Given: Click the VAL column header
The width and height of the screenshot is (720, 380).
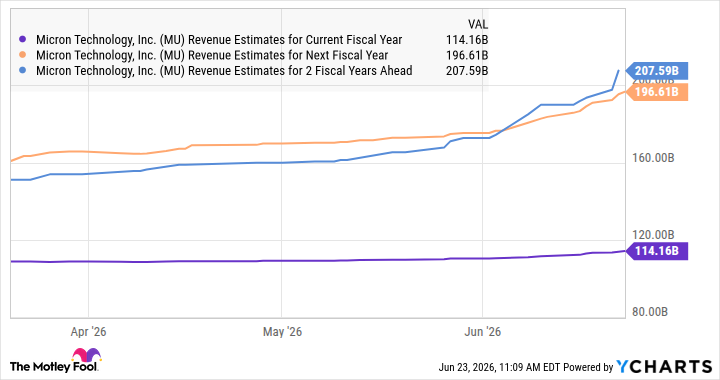Looking at the screenshot, I should click(x=478, y=24).
